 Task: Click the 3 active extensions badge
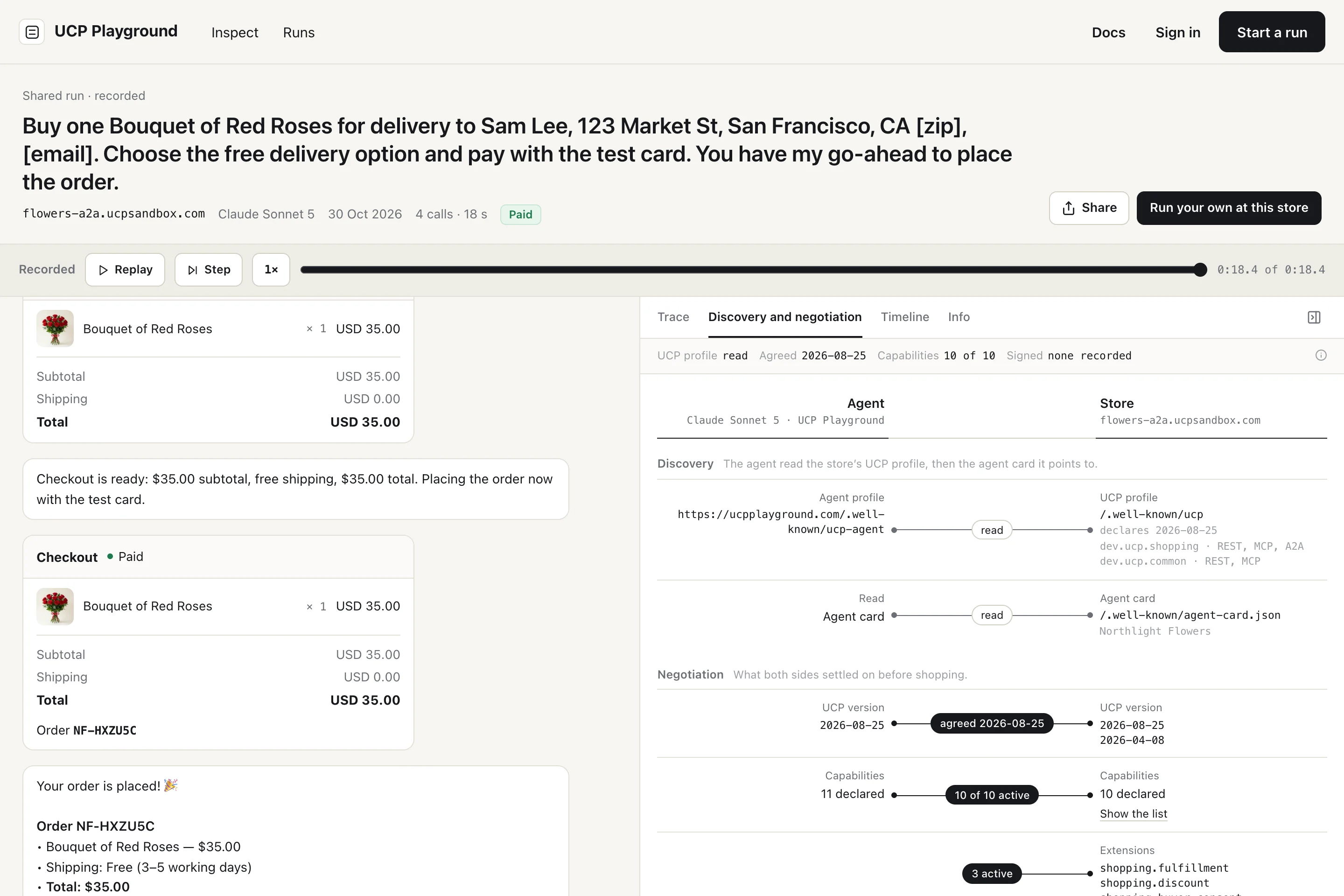point(991,874)
